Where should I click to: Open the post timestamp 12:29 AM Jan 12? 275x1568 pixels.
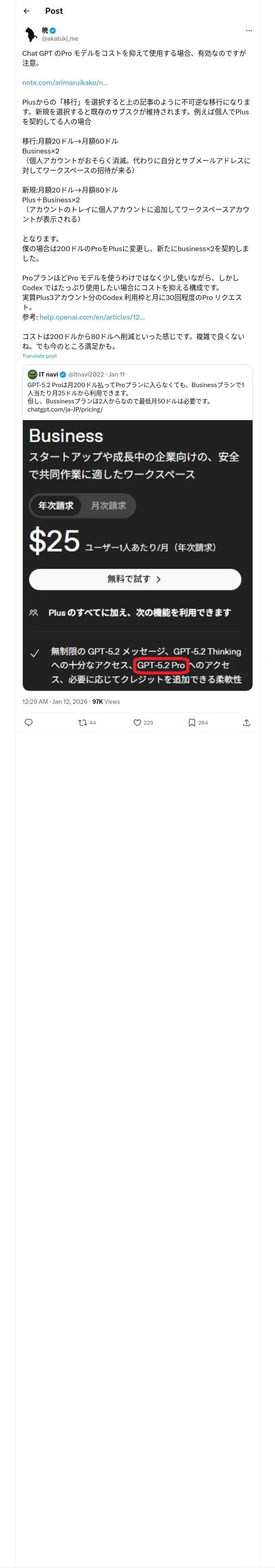point(55,702)
